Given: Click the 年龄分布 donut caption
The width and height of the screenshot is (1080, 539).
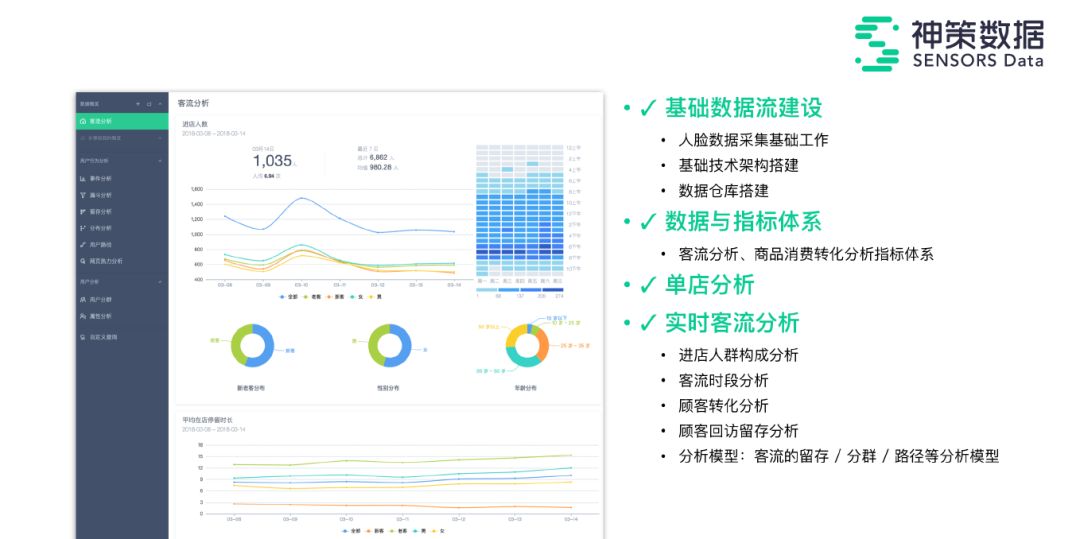Looking at the screenshot, I should click(526, 388).
